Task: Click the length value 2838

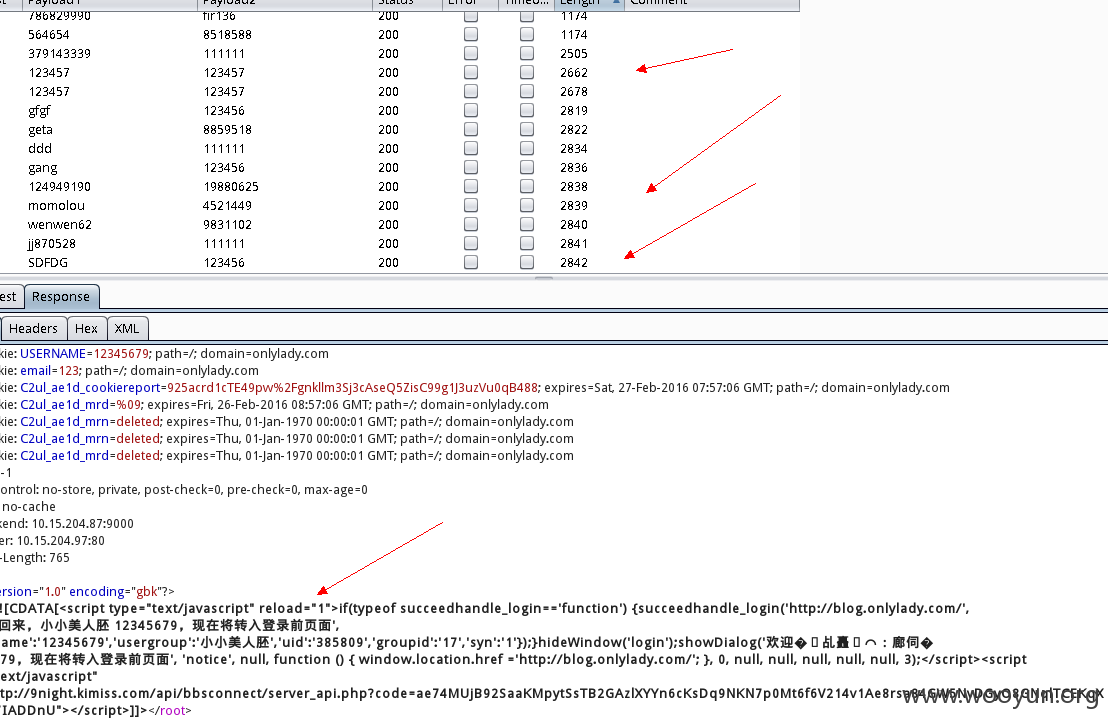Action: [574, 187]
